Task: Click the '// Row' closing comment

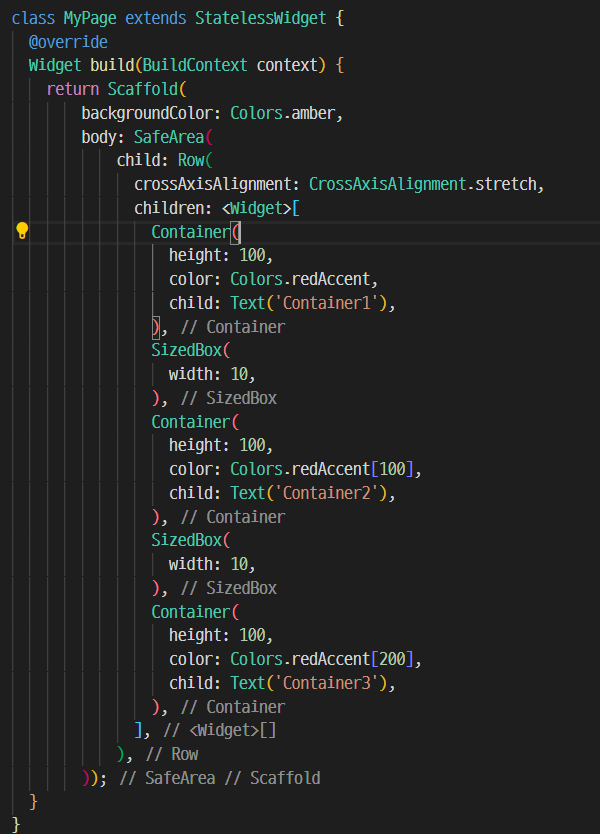Action: click(x=172, y=754)
